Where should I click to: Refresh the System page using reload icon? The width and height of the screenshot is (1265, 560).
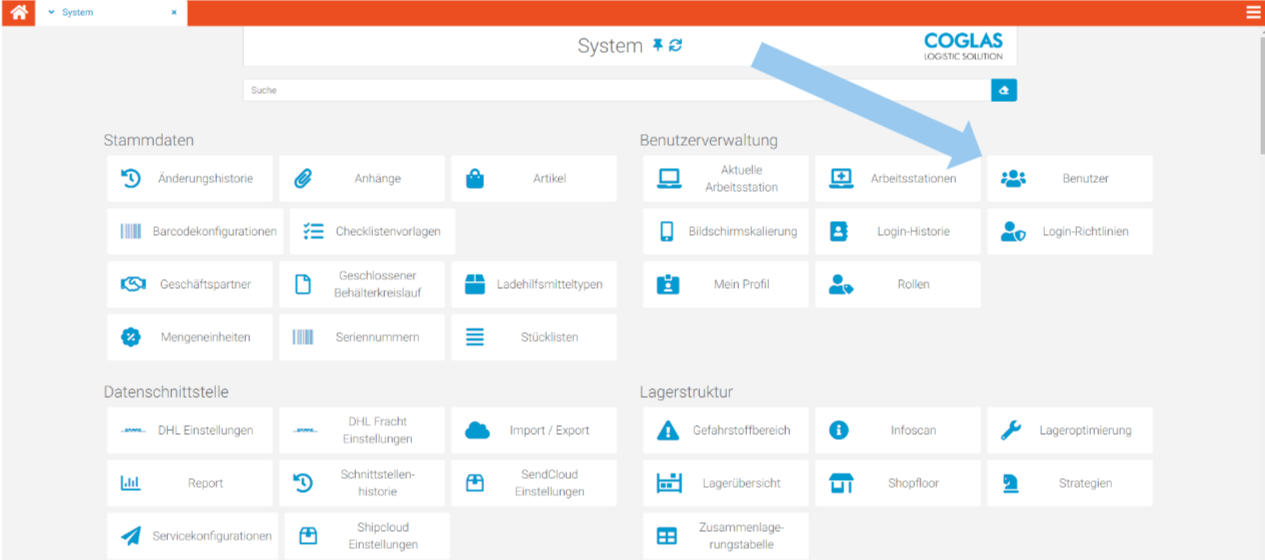(x=676, y=45)
